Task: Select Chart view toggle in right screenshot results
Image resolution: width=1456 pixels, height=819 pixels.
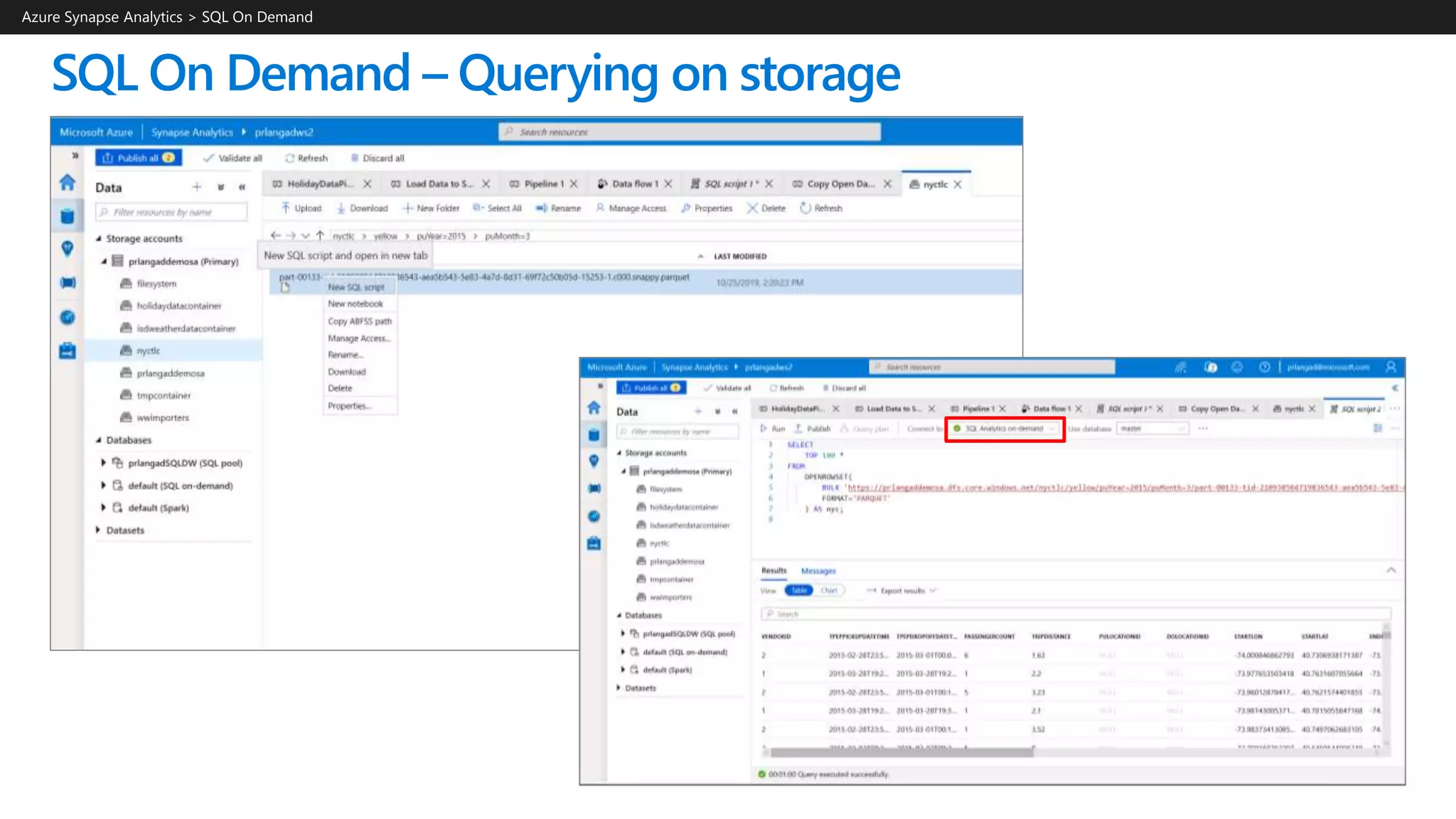Action: pyautogui.click(x=829, y=590)
